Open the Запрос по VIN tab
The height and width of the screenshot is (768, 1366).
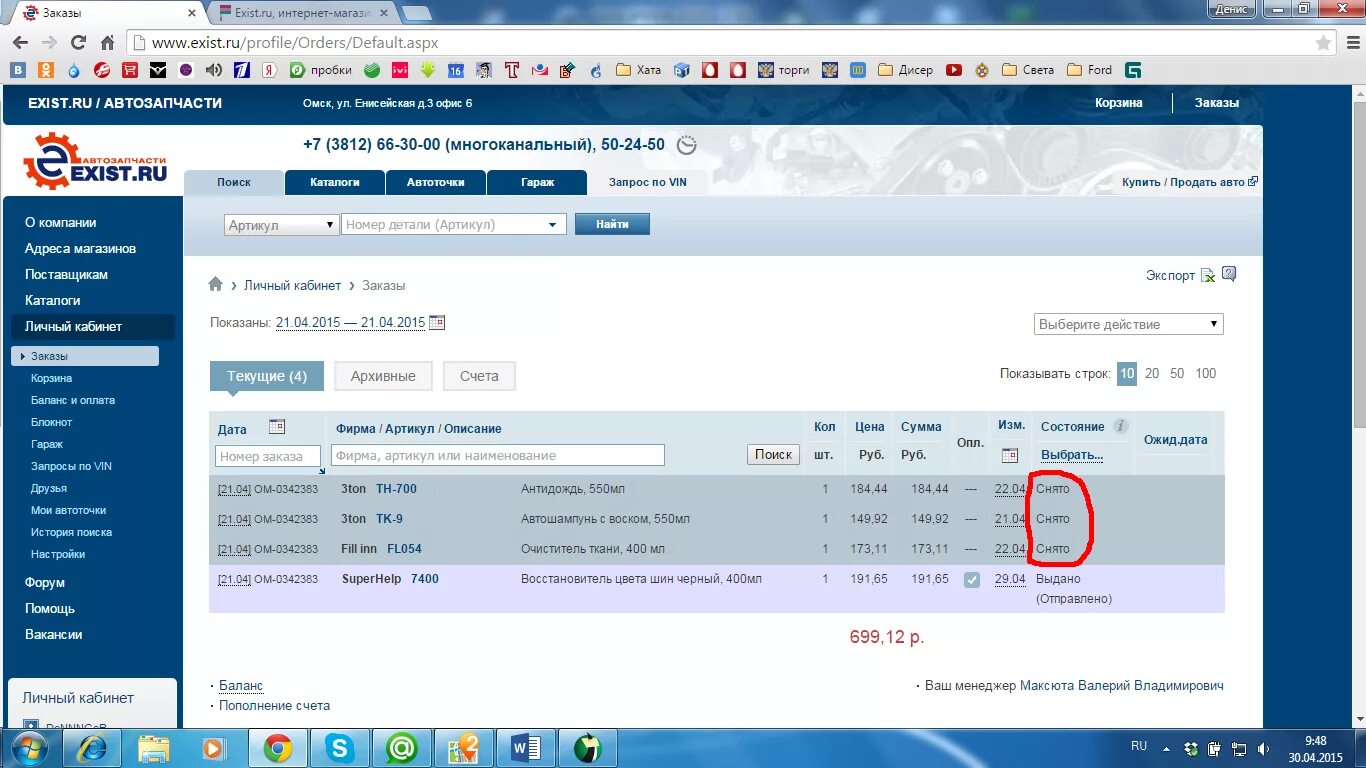pos(649,182)
